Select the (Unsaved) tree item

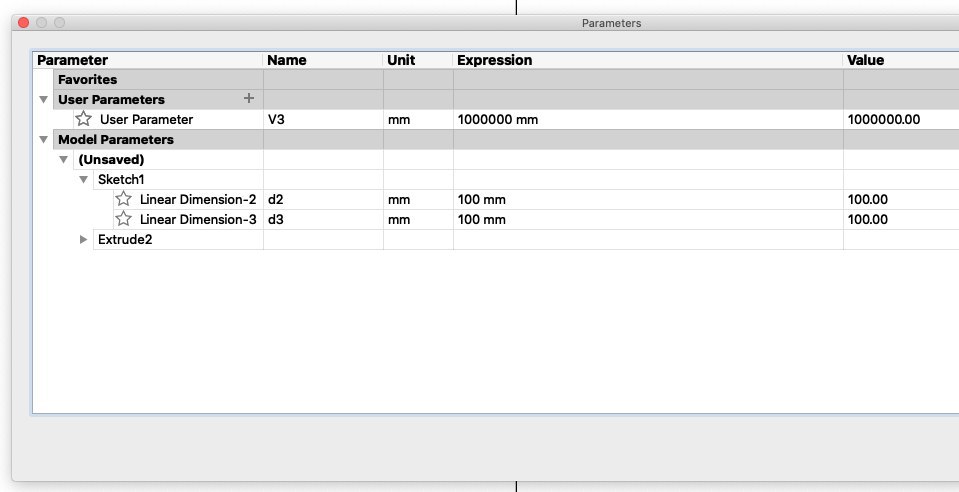(x=111, y=160)
